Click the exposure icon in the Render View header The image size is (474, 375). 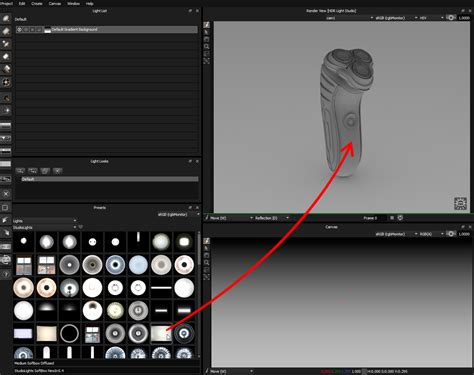tap(451, 18)
